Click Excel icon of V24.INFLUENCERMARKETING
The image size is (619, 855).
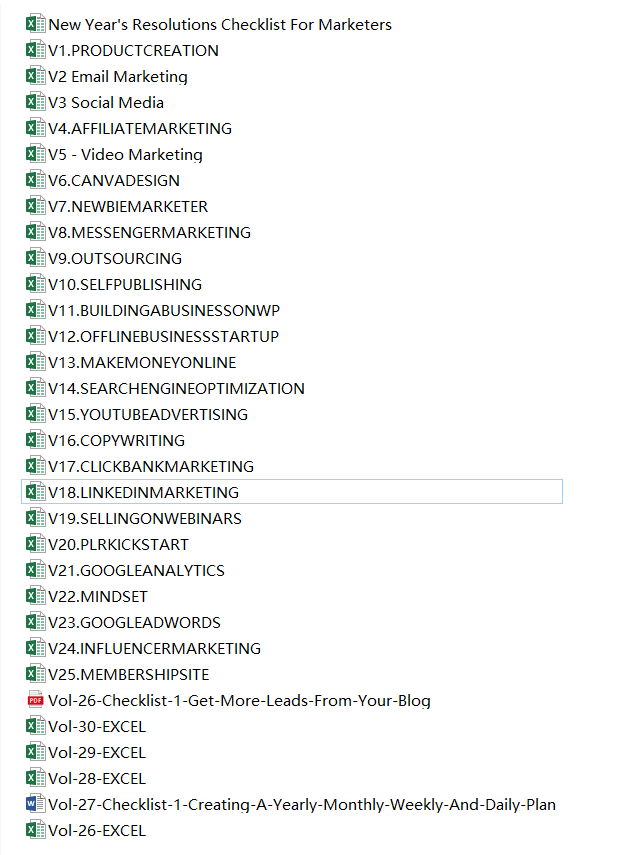pyautogui.click(x=35, y=648)
